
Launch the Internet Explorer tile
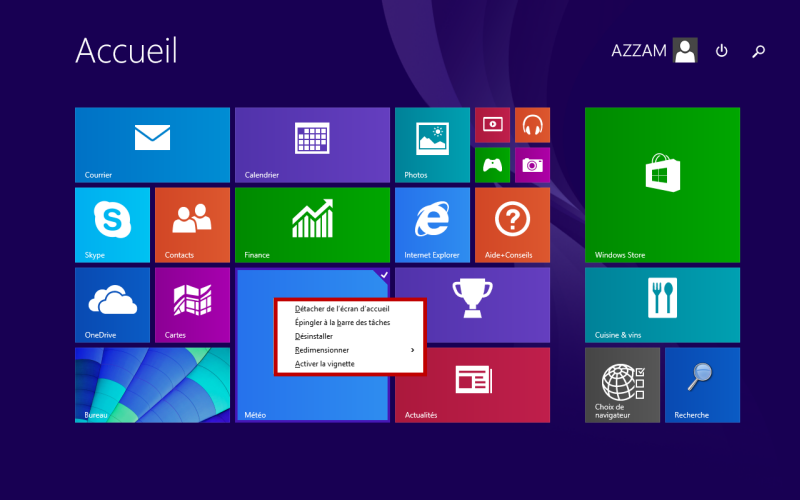[x=432, y=225]
